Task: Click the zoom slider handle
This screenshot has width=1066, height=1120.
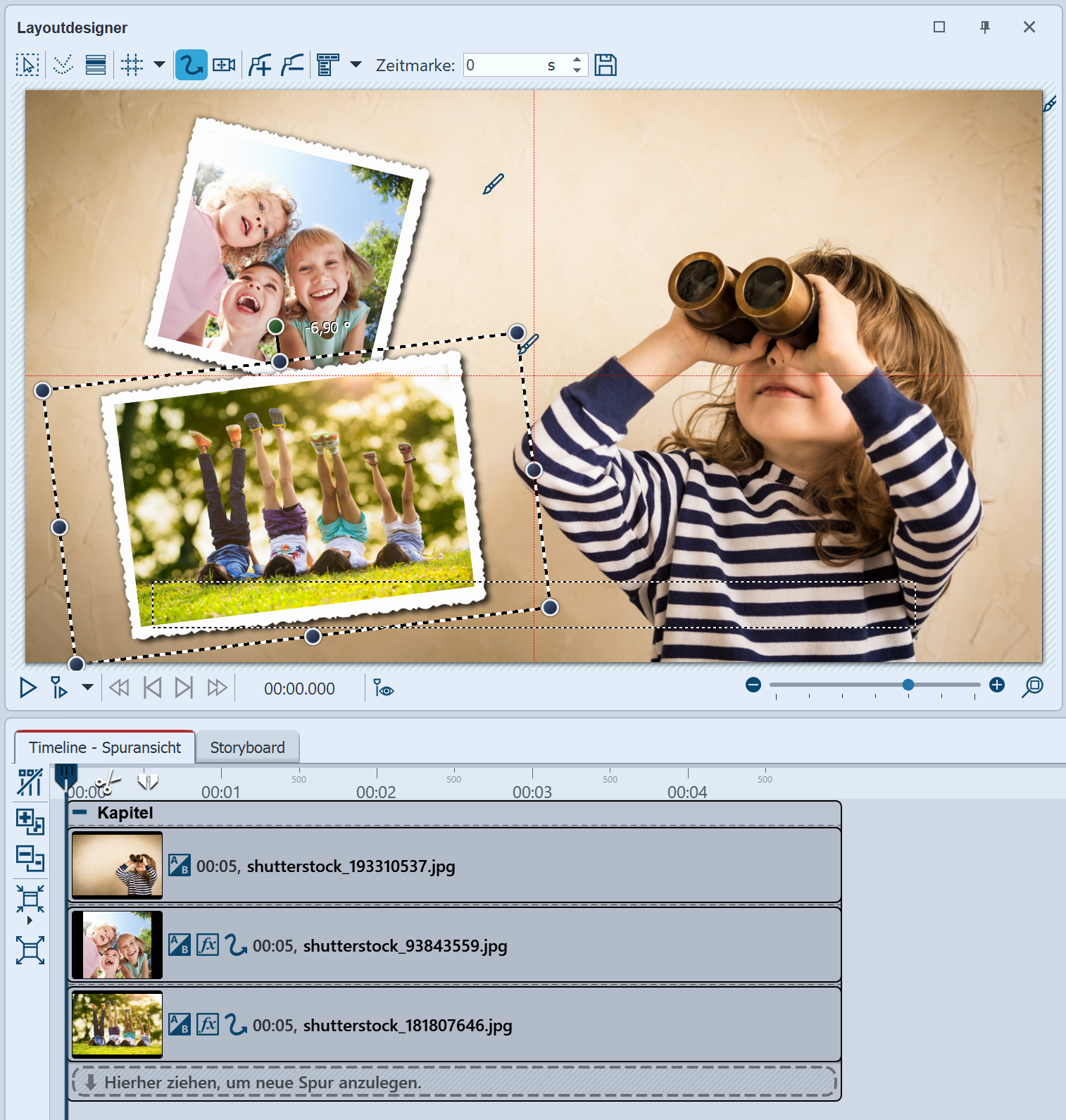Action: tap(908, 685)
